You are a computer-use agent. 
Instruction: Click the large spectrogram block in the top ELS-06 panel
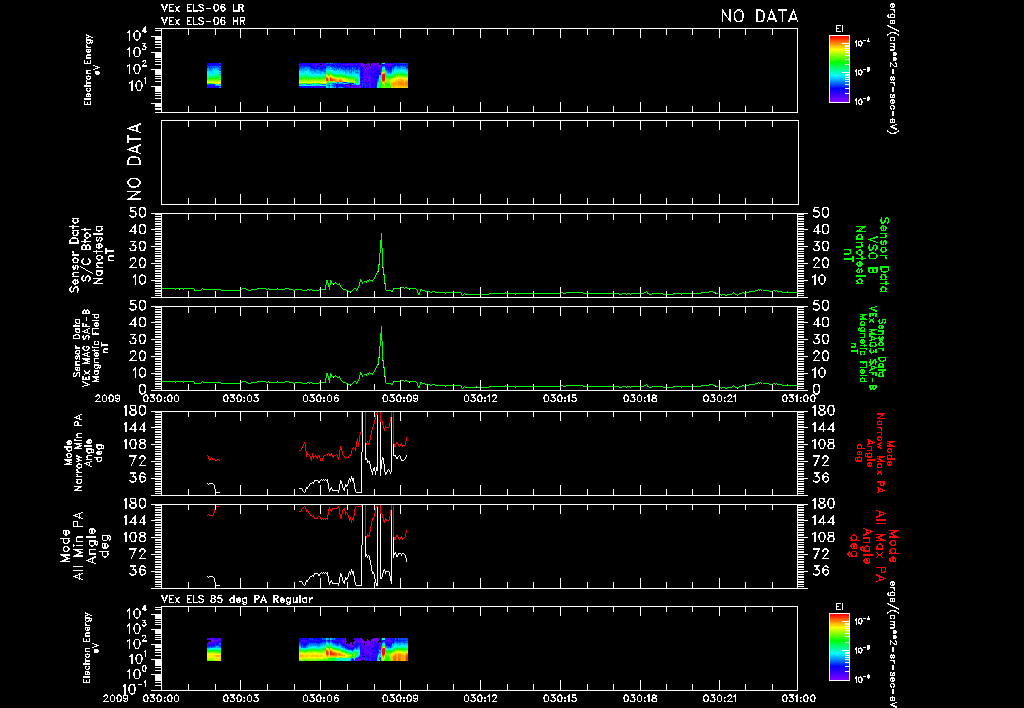click(x=353, y=75)
